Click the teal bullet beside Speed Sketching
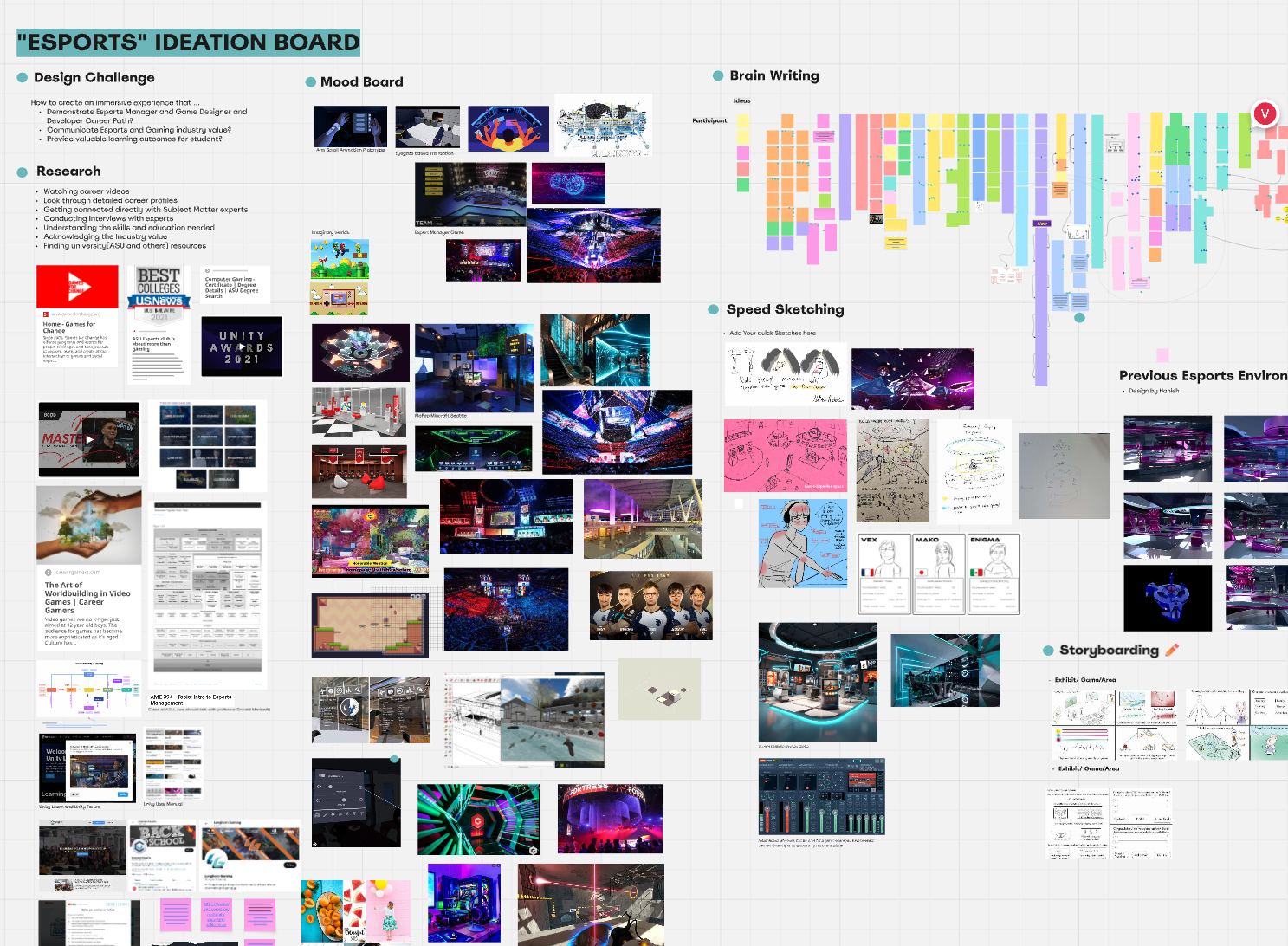The image size is (1288, 946). coord(714,310)
